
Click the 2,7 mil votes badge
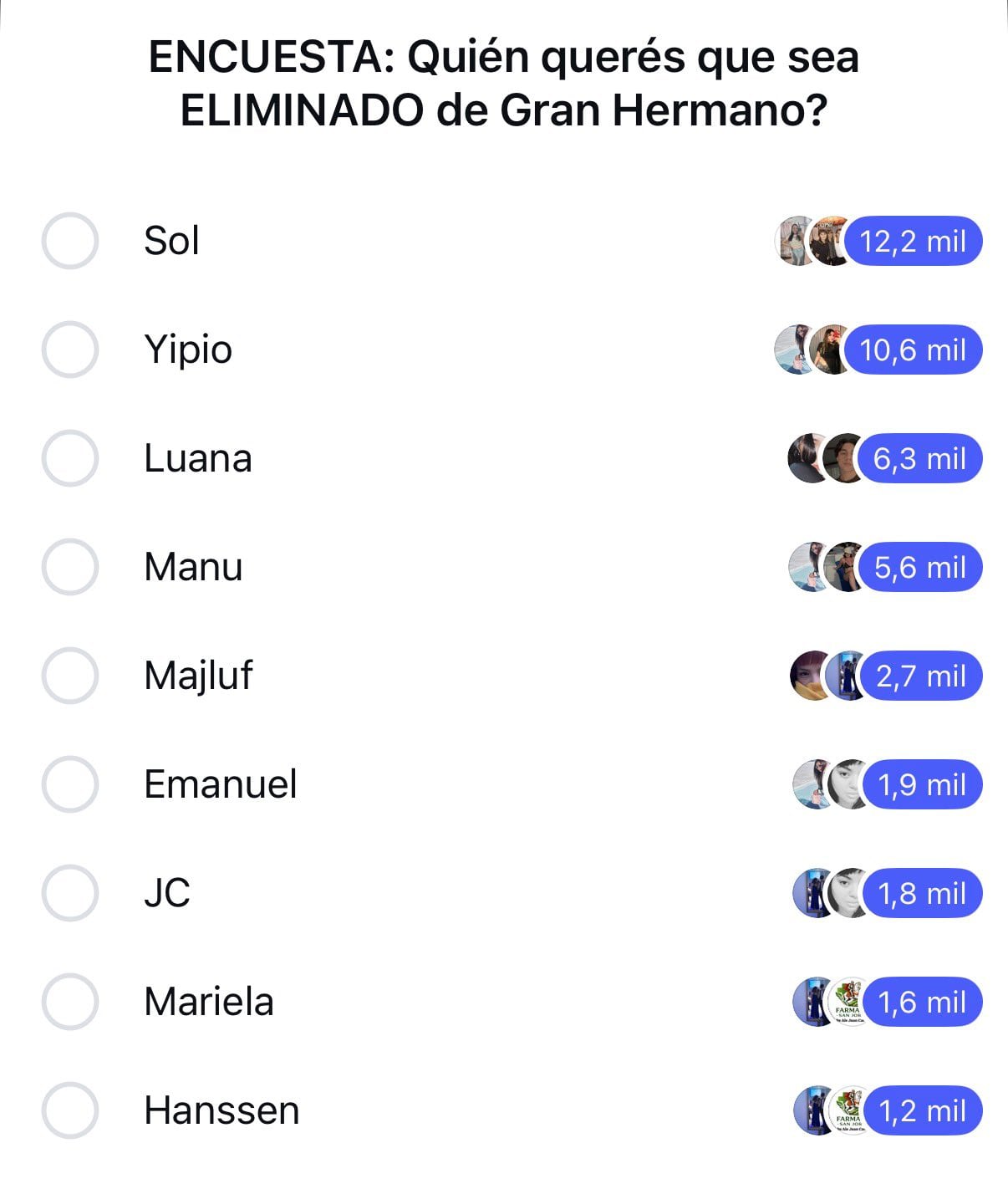[920, 676]
